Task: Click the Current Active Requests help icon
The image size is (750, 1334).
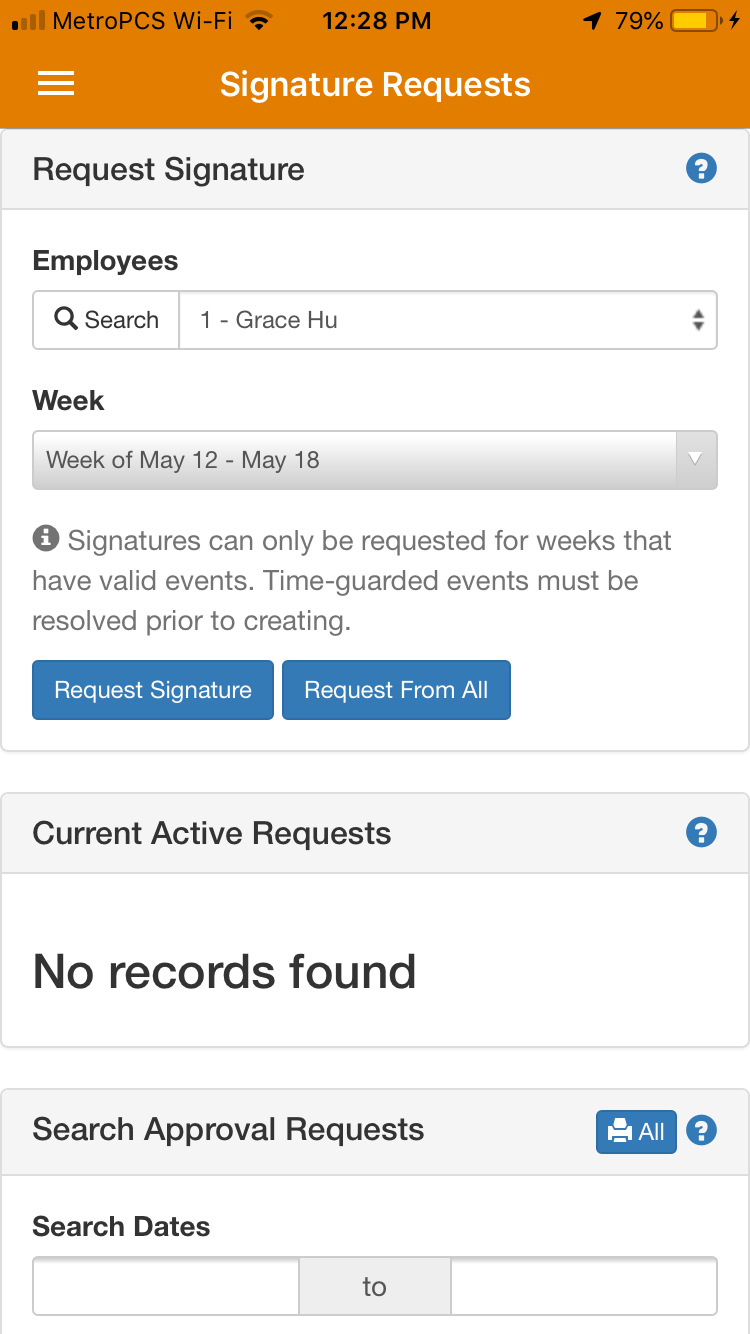Action: tap(701, 832)
